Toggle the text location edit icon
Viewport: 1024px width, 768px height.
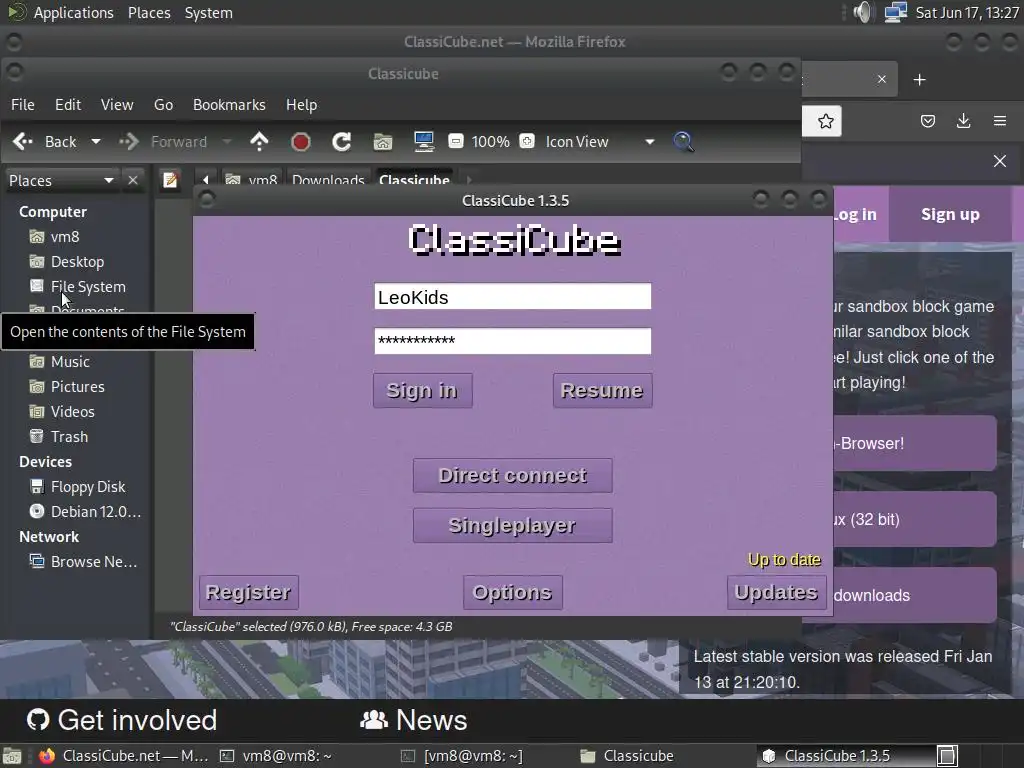pos(170,180)
